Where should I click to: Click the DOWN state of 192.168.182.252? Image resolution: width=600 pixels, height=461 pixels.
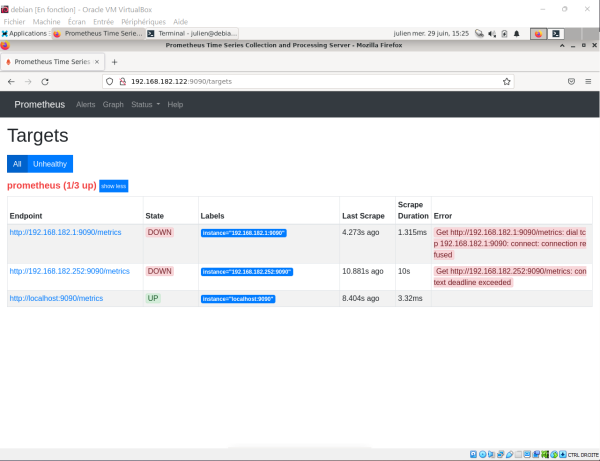click(x=160, y=271)
